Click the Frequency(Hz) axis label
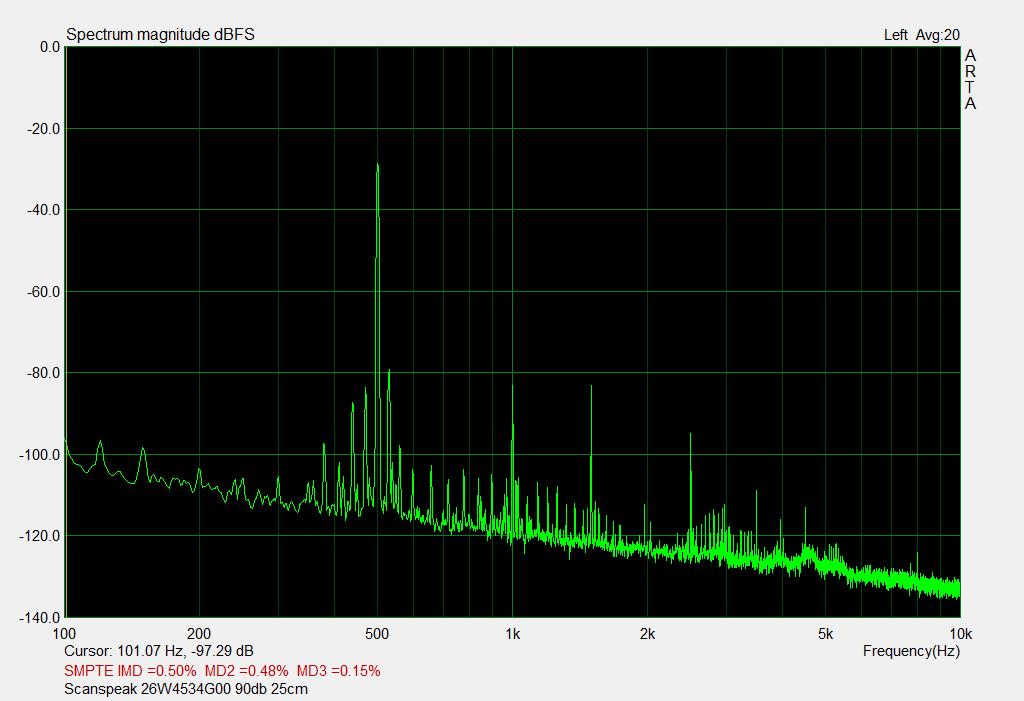Screen dimensions: 1024x701 (911, 651)
